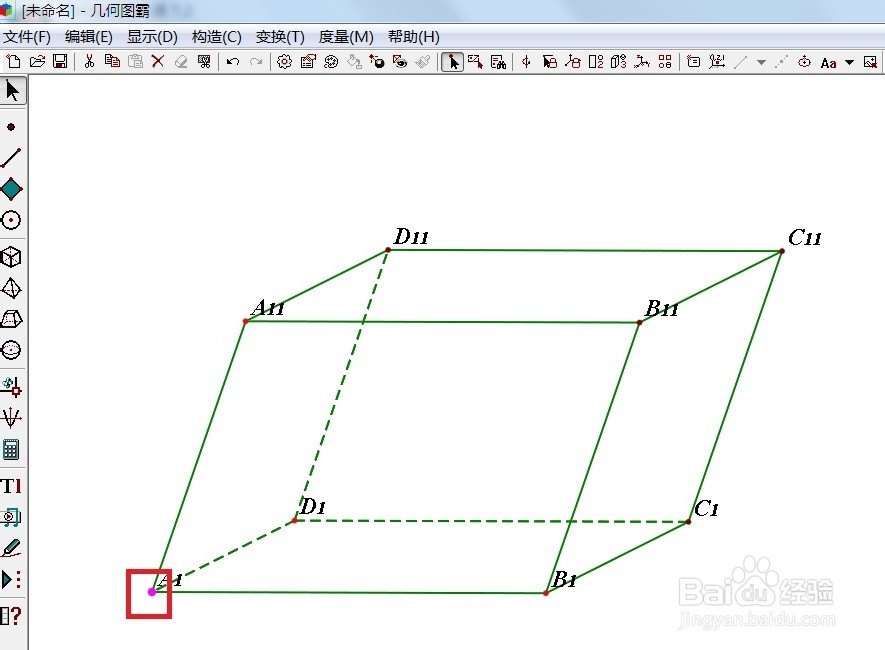
Task: Click the XYZ coordinate toolbar icon
Action: click(717, 61)
